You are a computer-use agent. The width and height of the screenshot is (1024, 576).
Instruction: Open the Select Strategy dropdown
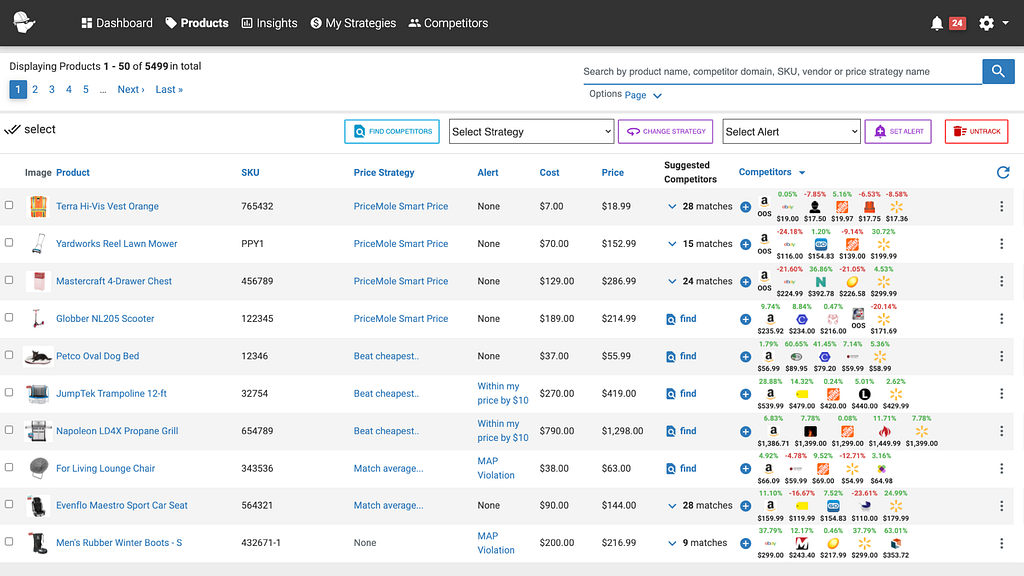pyautogui.click(x=531, y=131)
